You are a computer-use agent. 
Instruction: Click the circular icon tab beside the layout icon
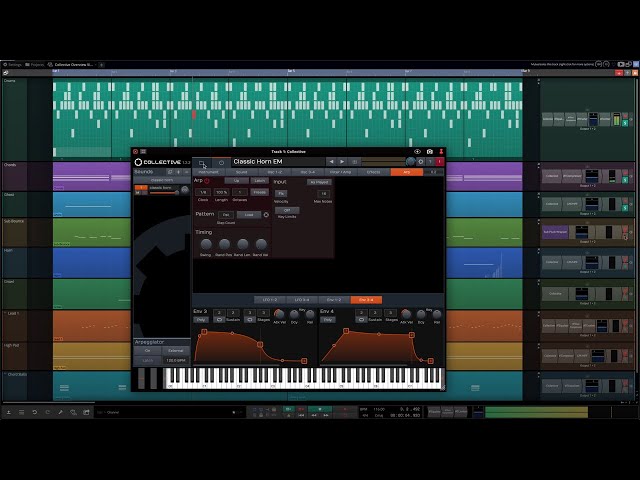(x=221, y=163)
